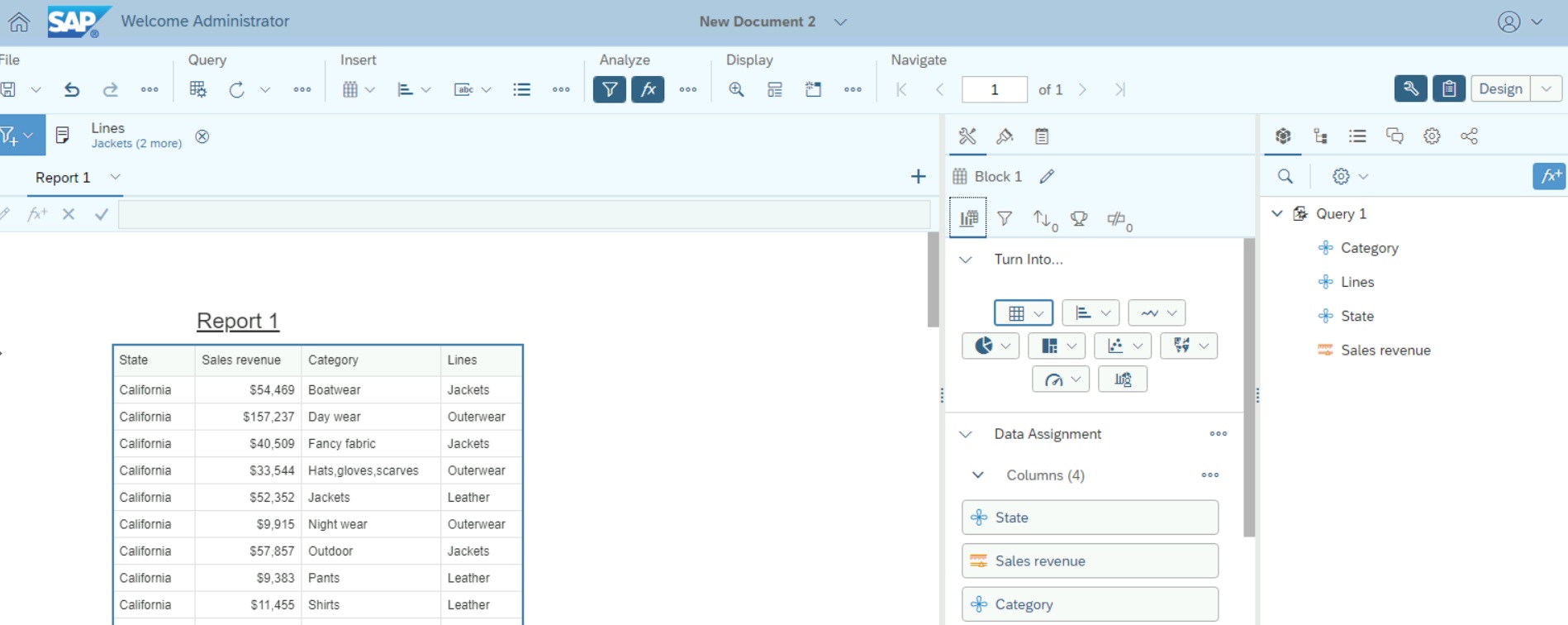This screenshot has width=1568, height=625.
Task: Click the Home icon
Action: (19, 22)
